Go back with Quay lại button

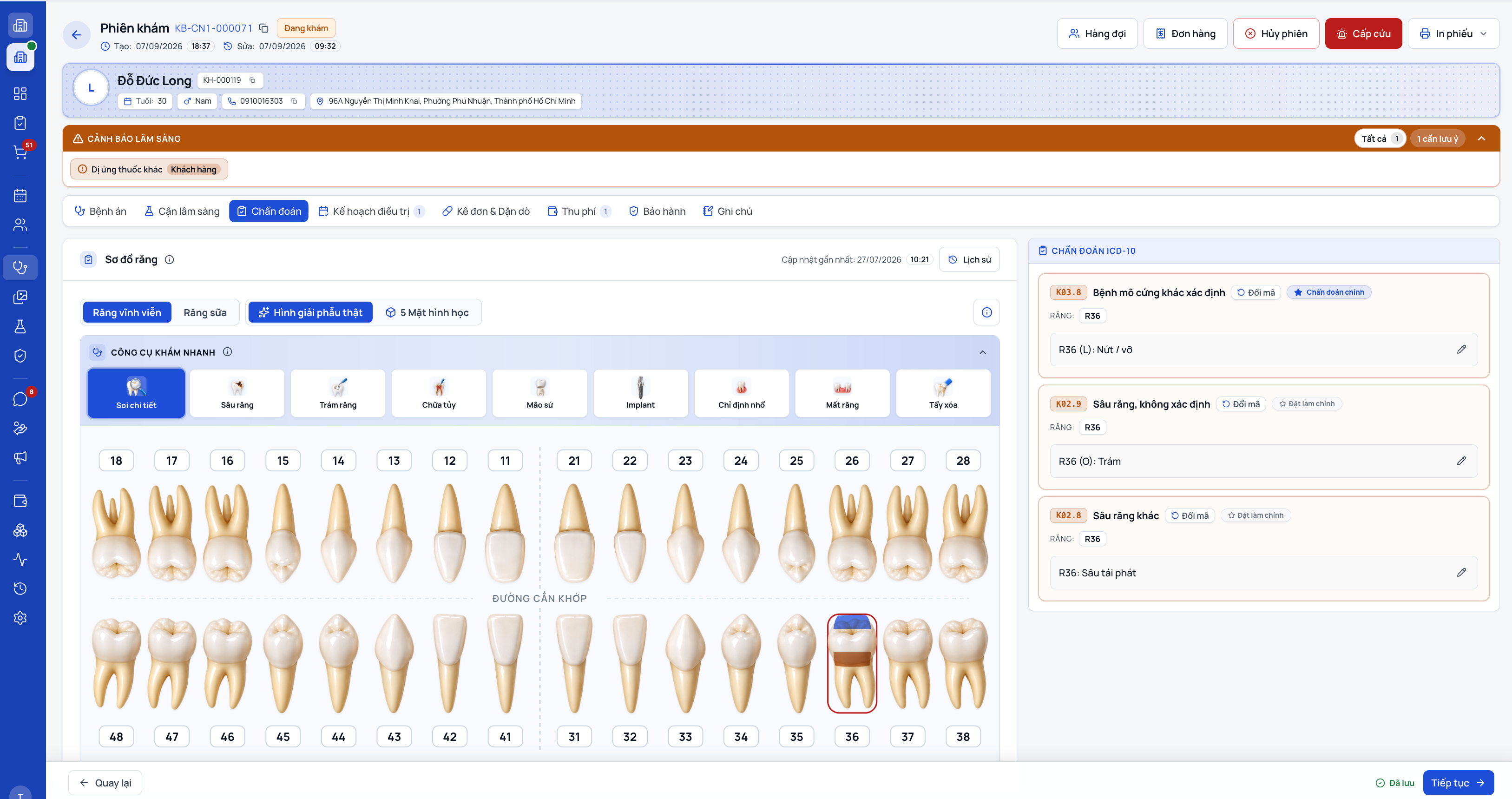[x=105, y=783]
